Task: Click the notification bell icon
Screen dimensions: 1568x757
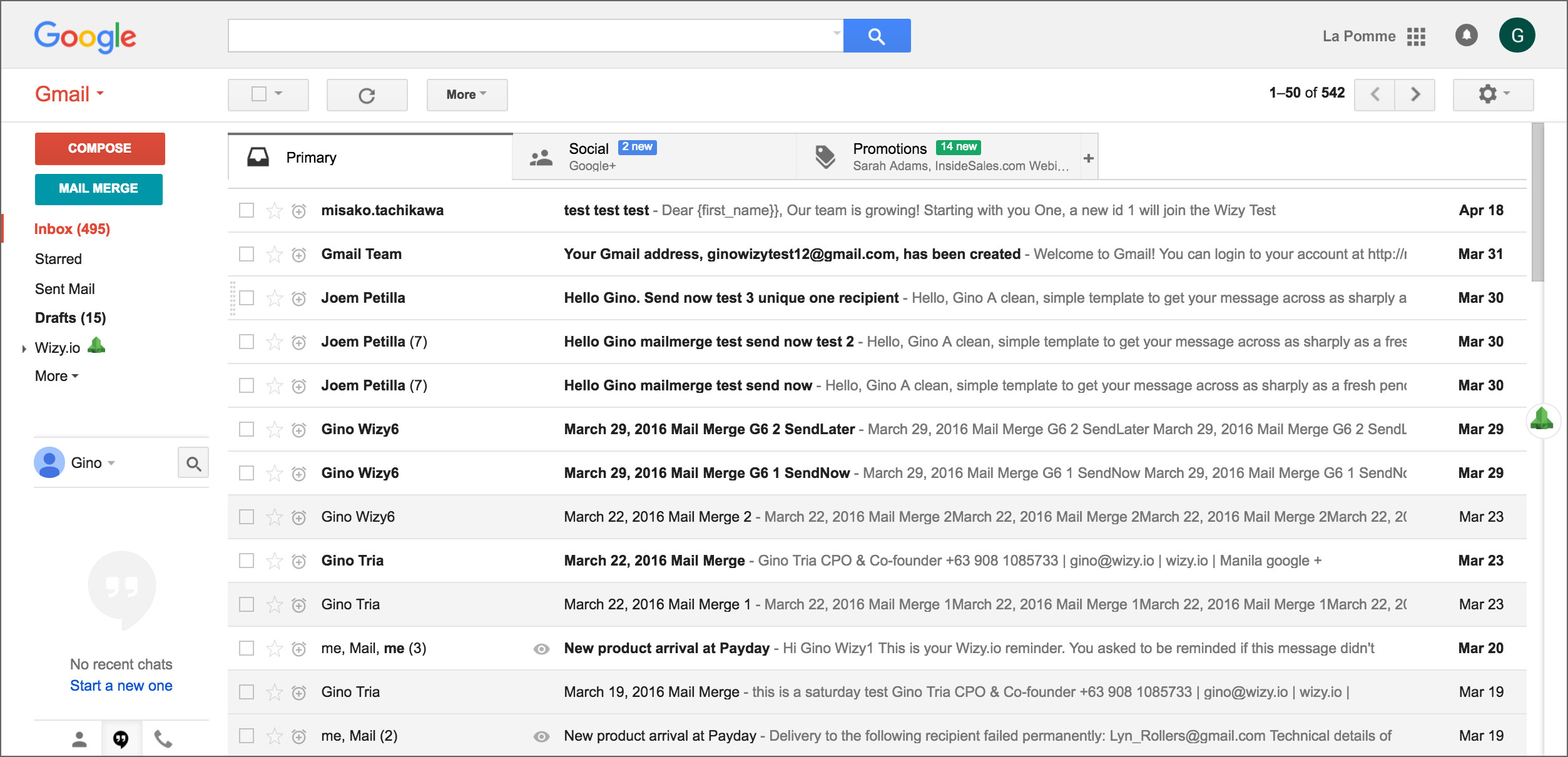Action: 1466,36
